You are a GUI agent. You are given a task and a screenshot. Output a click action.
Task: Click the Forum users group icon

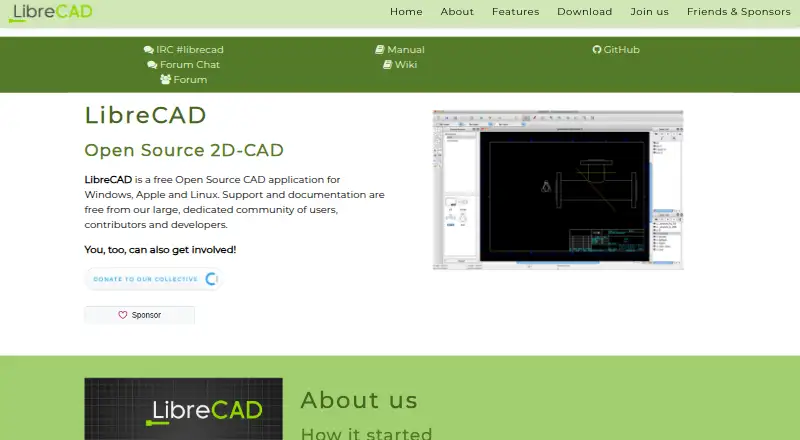pyautogui.click(x=165, y=80)
